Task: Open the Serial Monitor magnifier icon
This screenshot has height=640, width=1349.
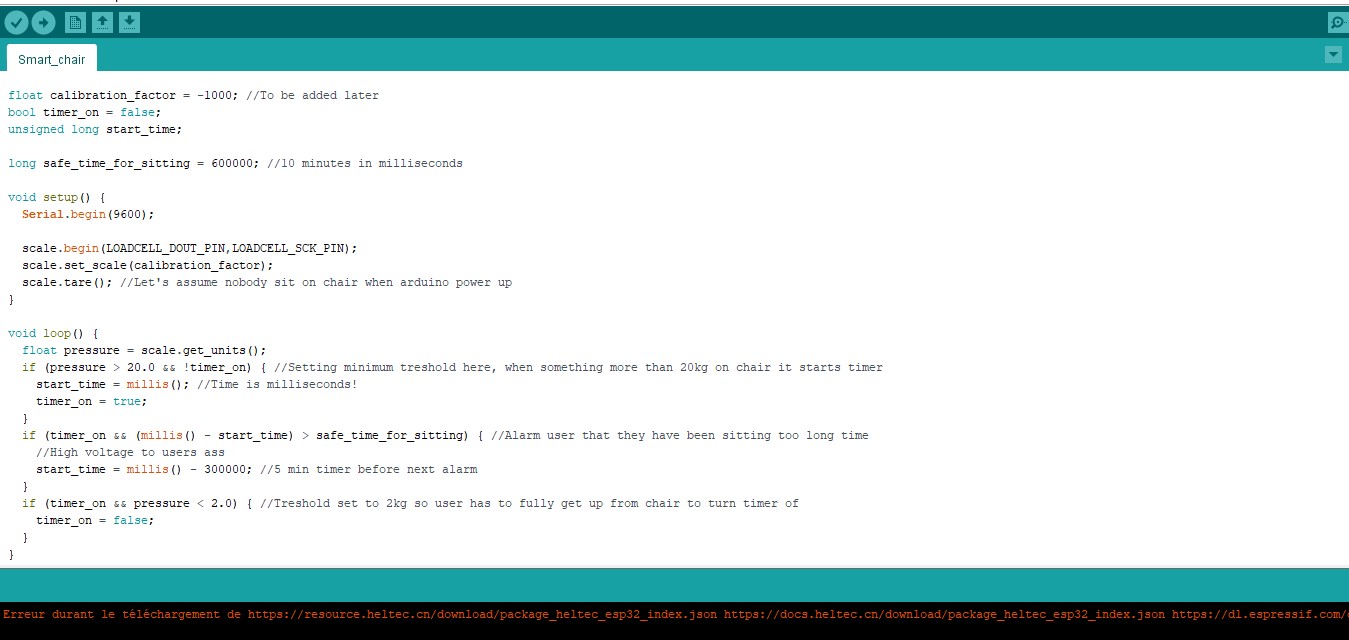Action: click(x=1337, y=22)
